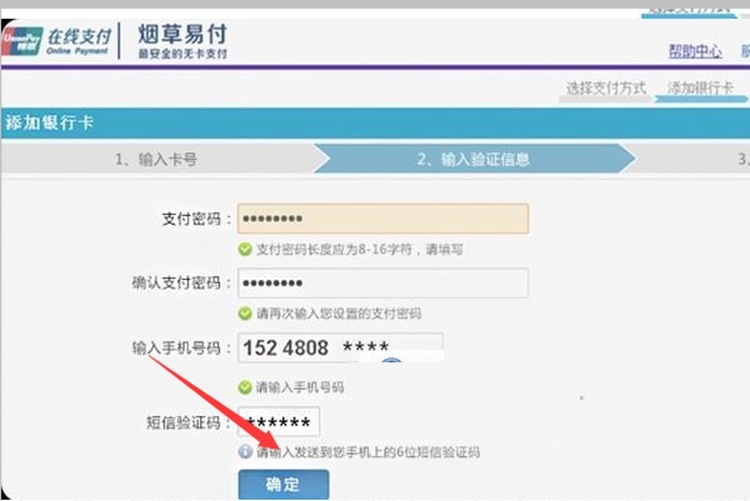Viewport: 750px width, 501px height.
Task: Open the 帮助中心 help center link
Action: [695, 51]
